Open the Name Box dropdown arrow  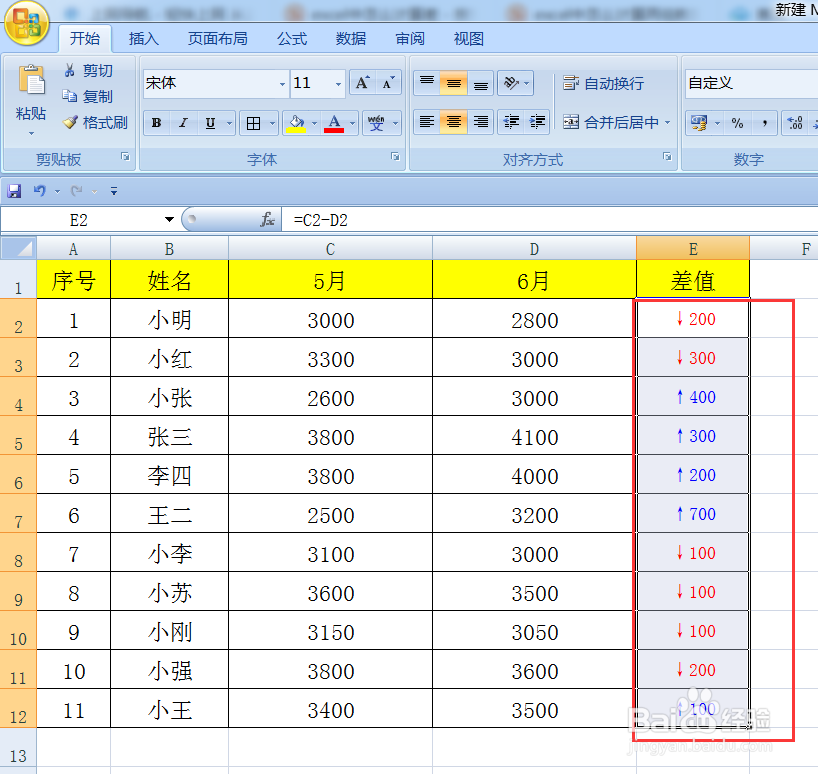click(x=169, y=220)
